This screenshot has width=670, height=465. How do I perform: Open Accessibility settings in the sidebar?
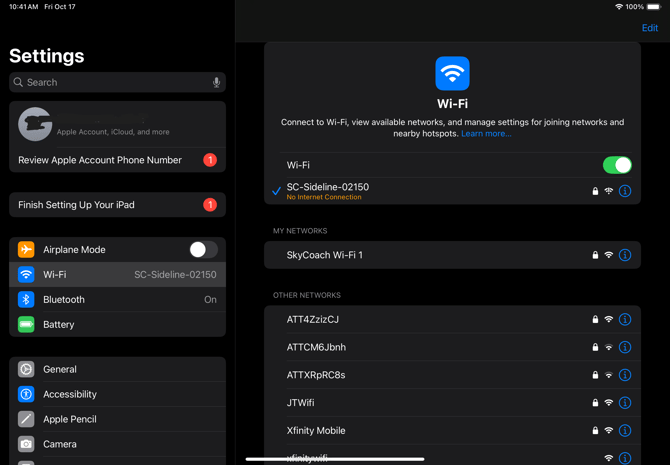[118, 394]
